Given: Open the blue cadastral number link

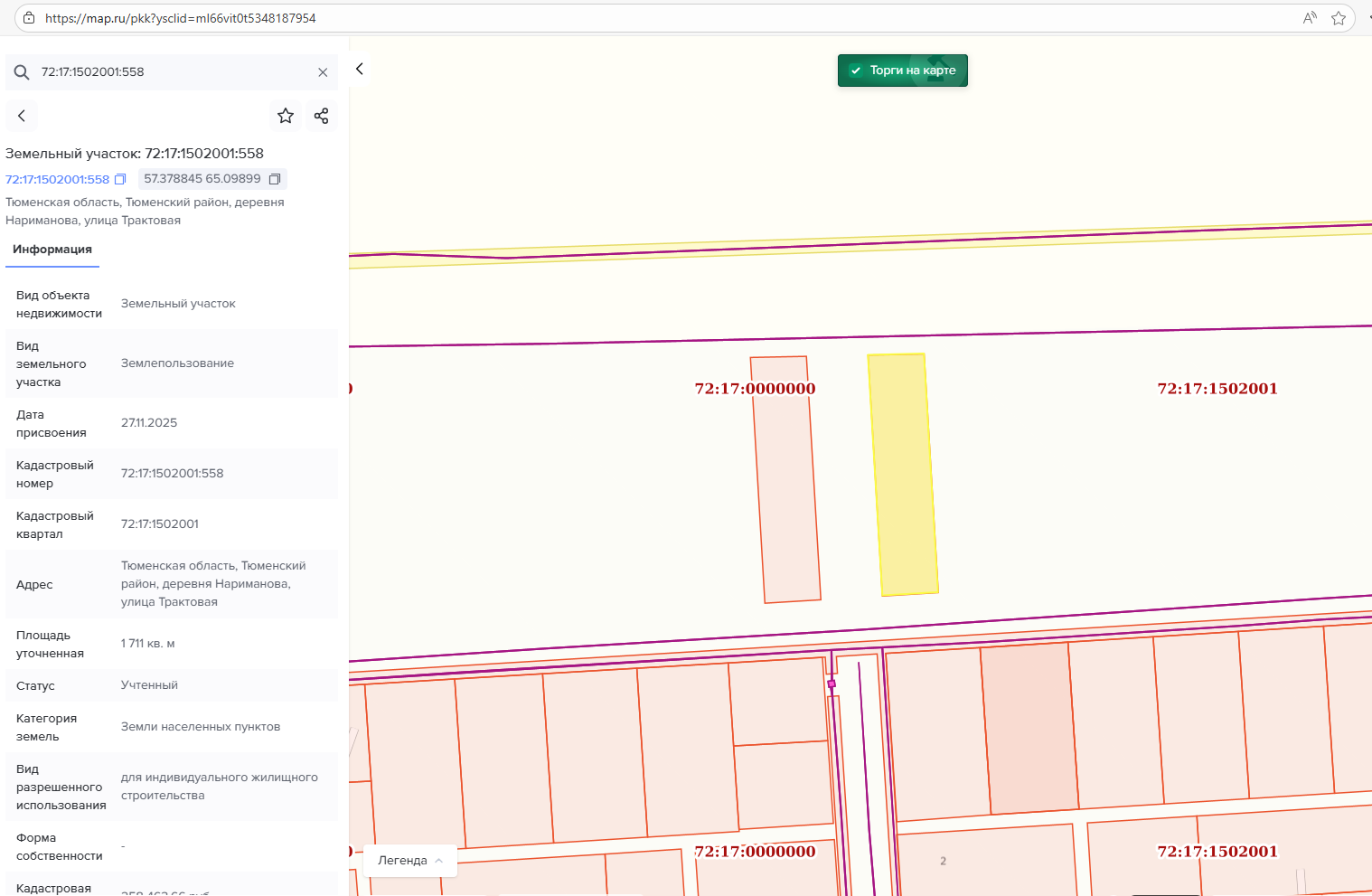Looking at the screenshot, I should (57, 180).
